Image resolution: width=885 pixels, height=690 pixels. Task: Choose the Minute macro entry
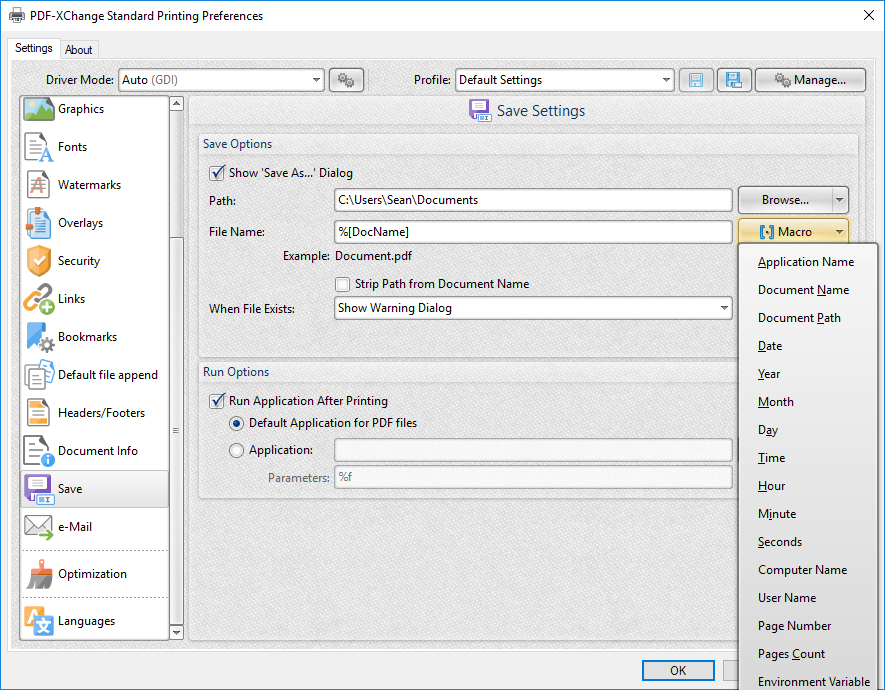coord(808,514)
